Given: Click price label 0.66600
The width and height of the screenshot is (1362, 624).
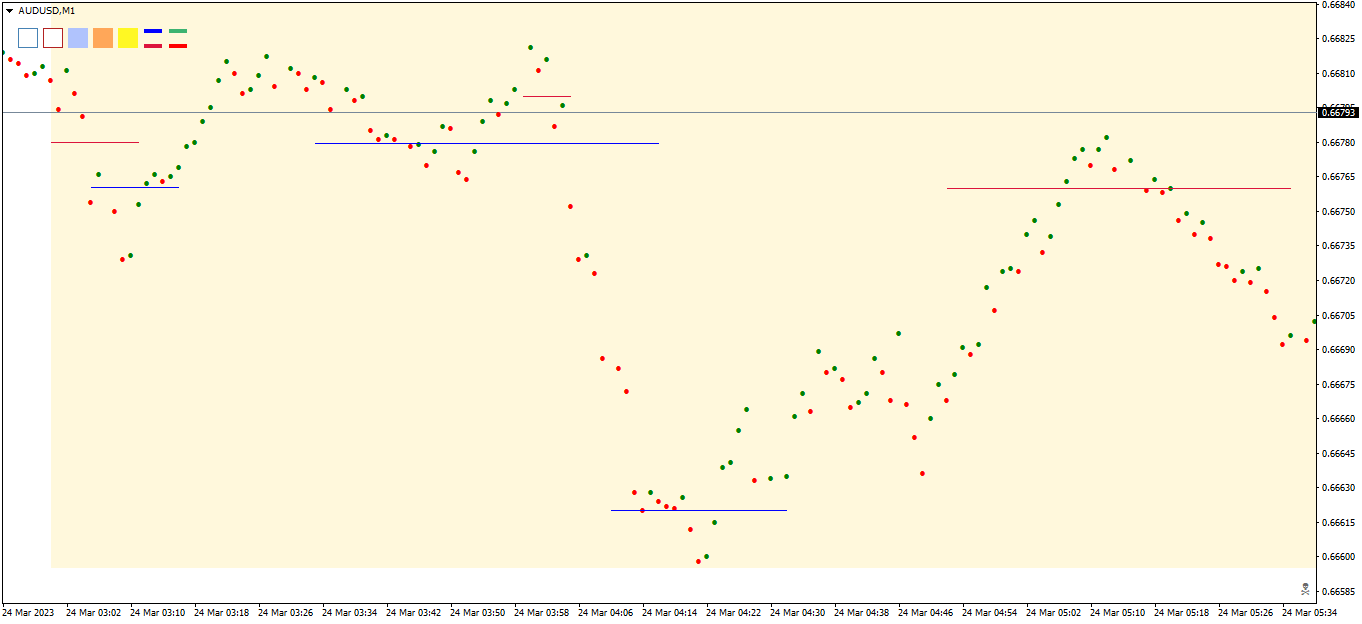Looking at the screenshot, I should click(1338, 557).
